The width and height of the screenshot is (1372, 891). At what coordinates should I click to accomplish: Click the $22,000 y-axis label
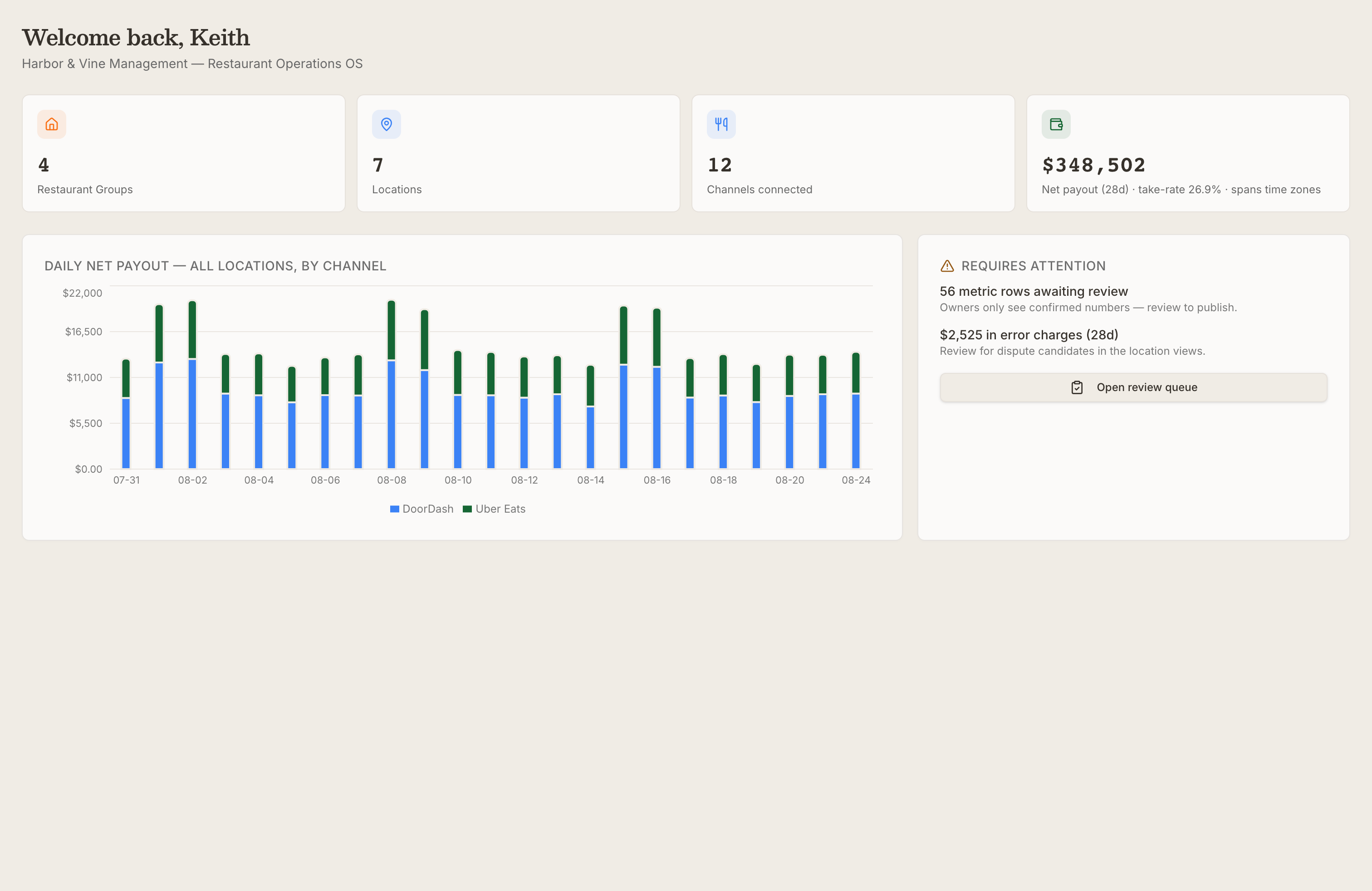tap(83, 294)
